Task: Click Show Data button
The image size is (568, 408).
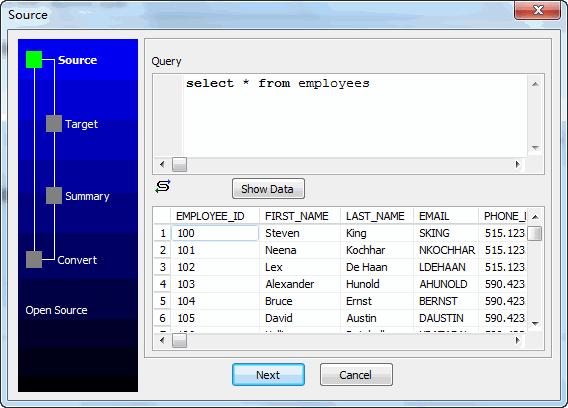Action: click(268, 189)
